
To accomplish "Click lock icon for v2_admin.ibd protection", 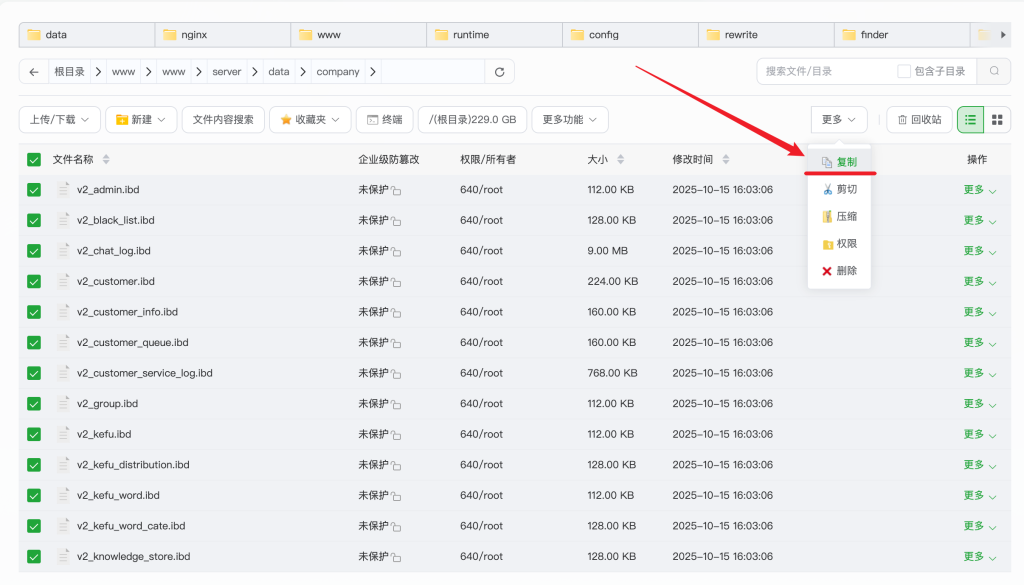I will click(396, 191).
